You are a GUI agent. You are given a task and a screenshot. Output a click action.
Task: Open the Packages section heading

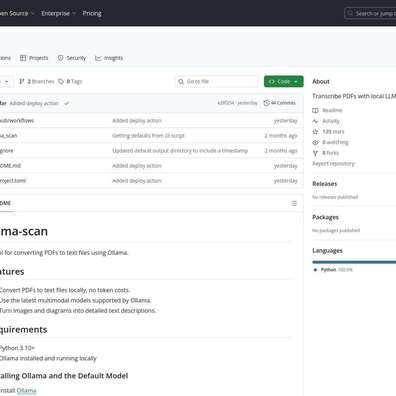pyautogui.click(x=325, y=217)
